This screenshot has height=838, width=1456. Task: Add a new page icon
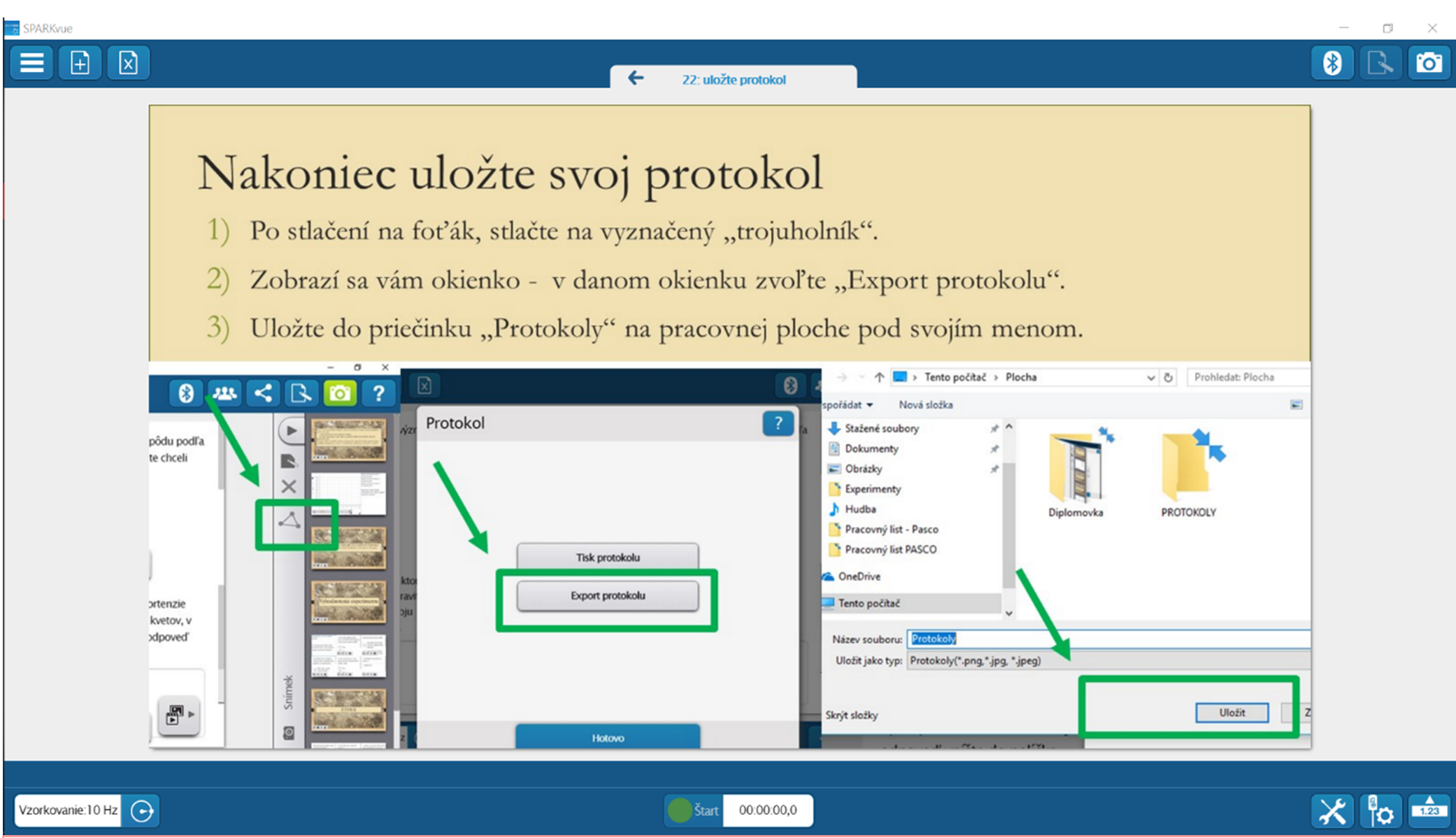coord(80,63)
